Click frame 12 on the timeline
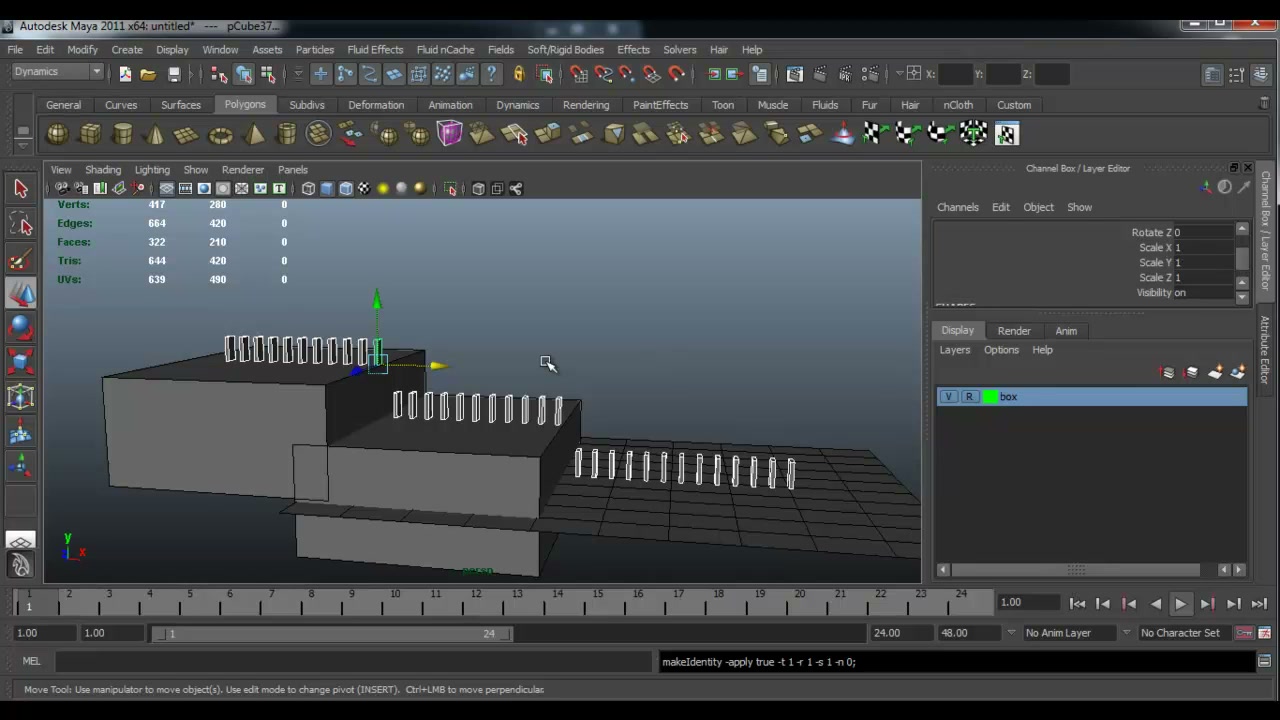The height and width of the screenshot is (720, 1280). tap(476, 601)
